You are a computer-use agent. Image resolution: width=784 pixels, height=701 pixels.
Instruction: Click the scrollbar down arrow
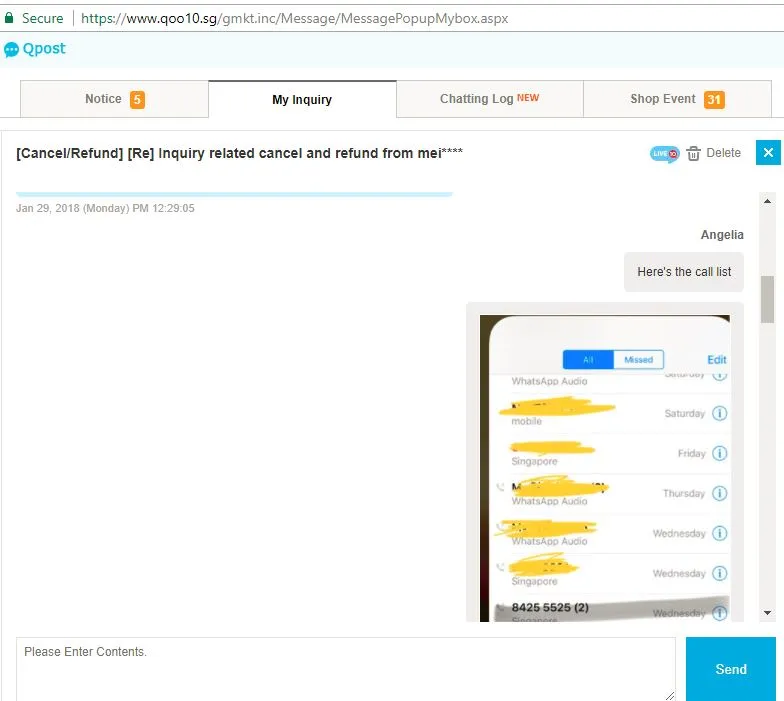pos(767,612)
